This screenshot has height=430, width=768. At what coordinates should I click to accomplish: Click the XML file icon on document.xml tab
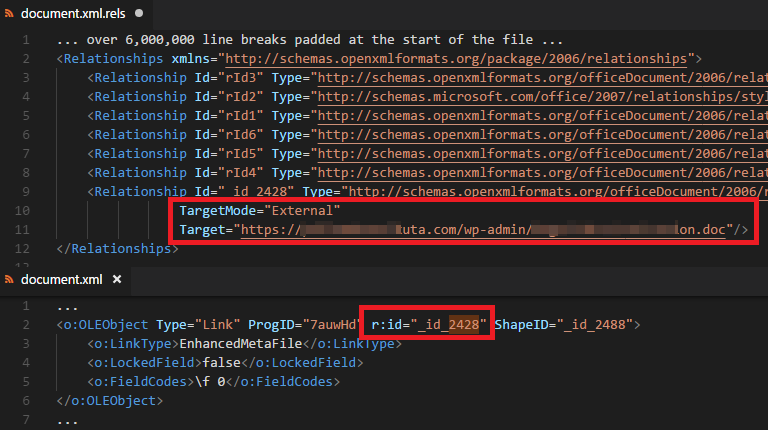[11, 279]
